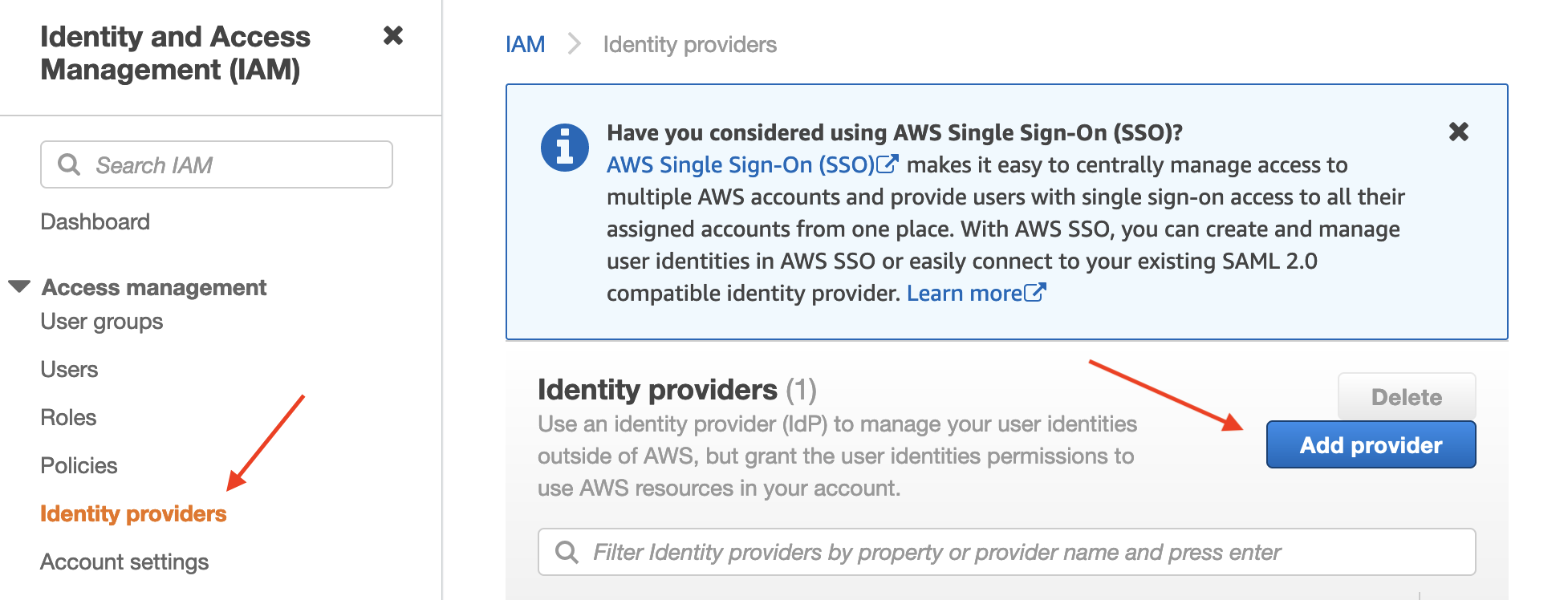
Task: Click the breadcrumb chevron separator
Action: (574, 44)
